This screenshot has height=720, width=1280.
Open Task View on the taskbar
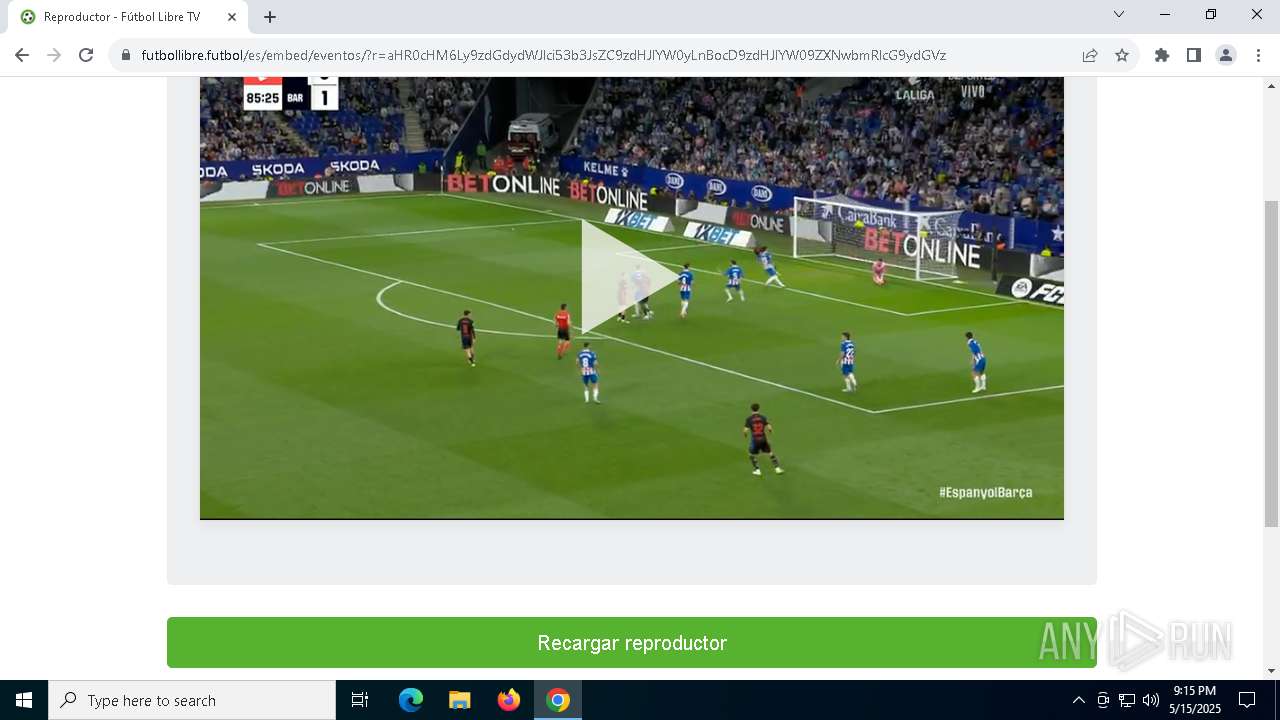point(360,700)
